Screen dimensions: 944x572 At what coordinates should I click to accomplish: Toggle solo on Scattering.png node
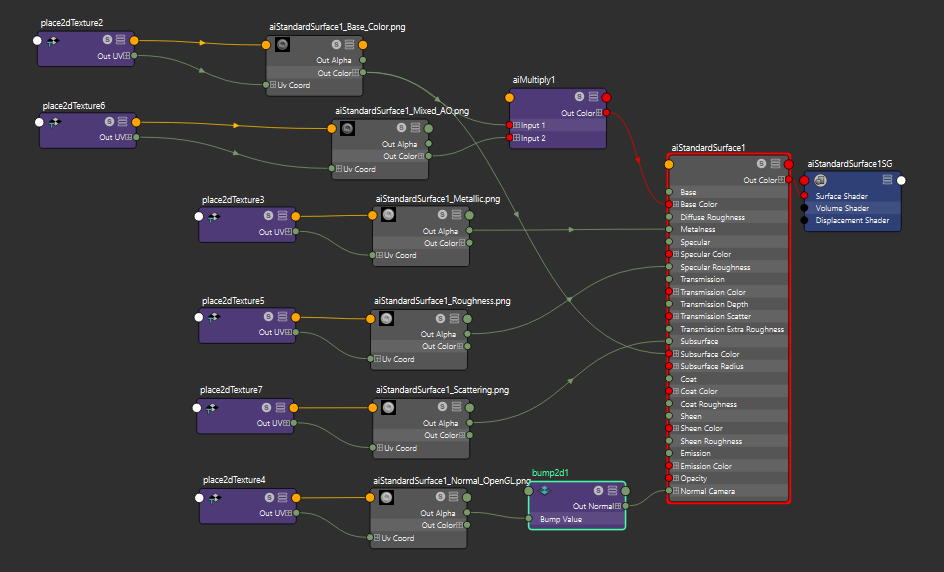tap(442, 407)
